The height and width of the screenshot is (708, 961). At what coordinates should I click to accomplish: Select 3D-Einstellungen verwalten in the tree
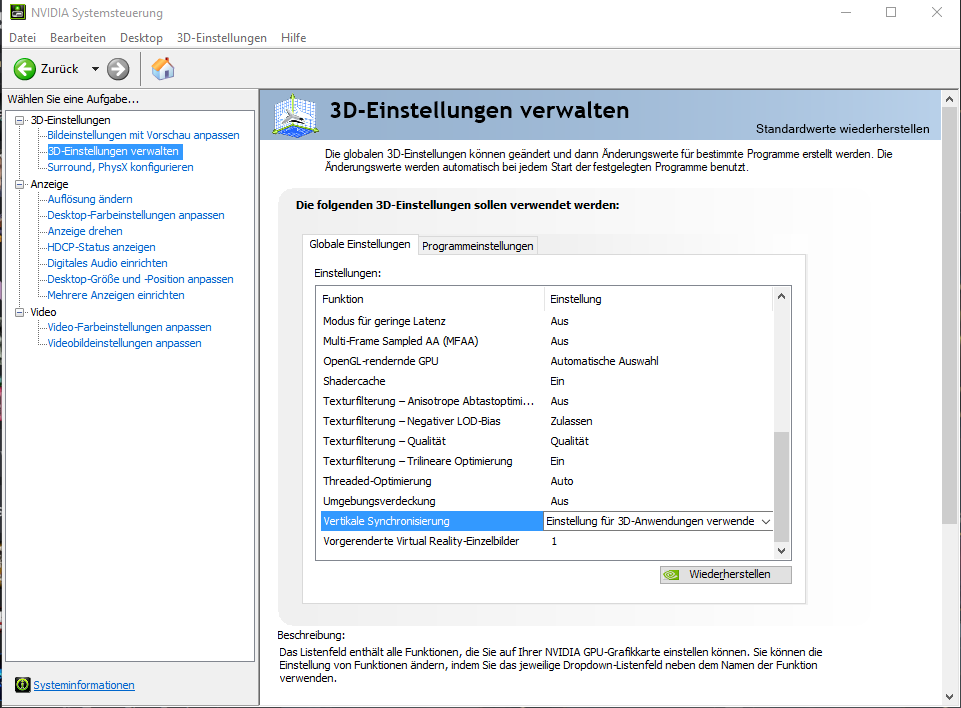113,151
